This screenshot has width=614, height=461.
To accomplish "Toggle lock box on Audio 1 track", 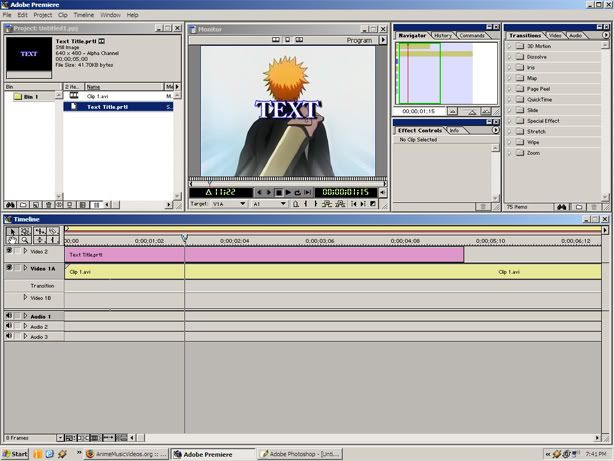I will point(17,316).
